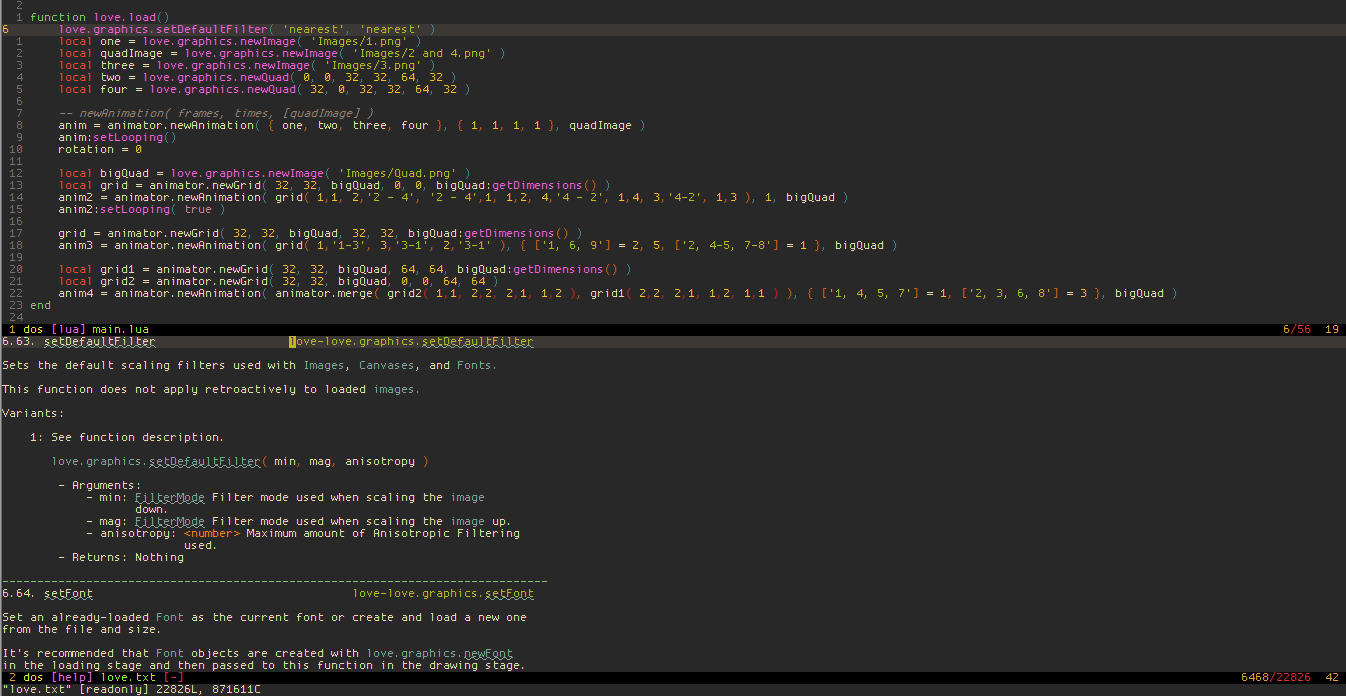The width and height of the screenshot is (1346, 696).
Task: Click 'anim:setLooping()' line
Action: click(117, 138)
